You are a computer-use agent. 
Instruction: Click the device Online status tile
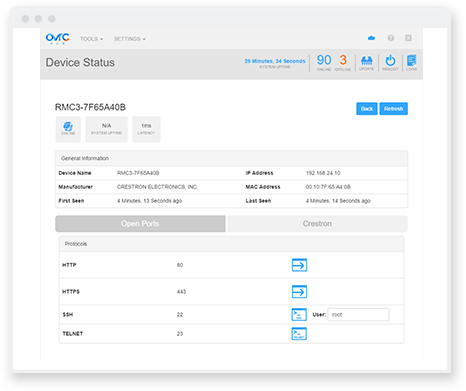pos(68,129)
